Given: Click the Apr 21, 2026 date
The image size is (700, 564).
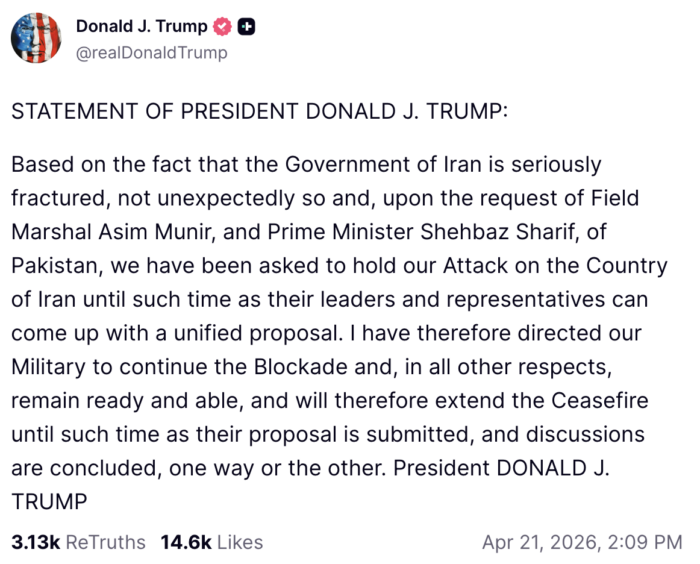Looking at the screenshot, I should (x=536, y=542).
